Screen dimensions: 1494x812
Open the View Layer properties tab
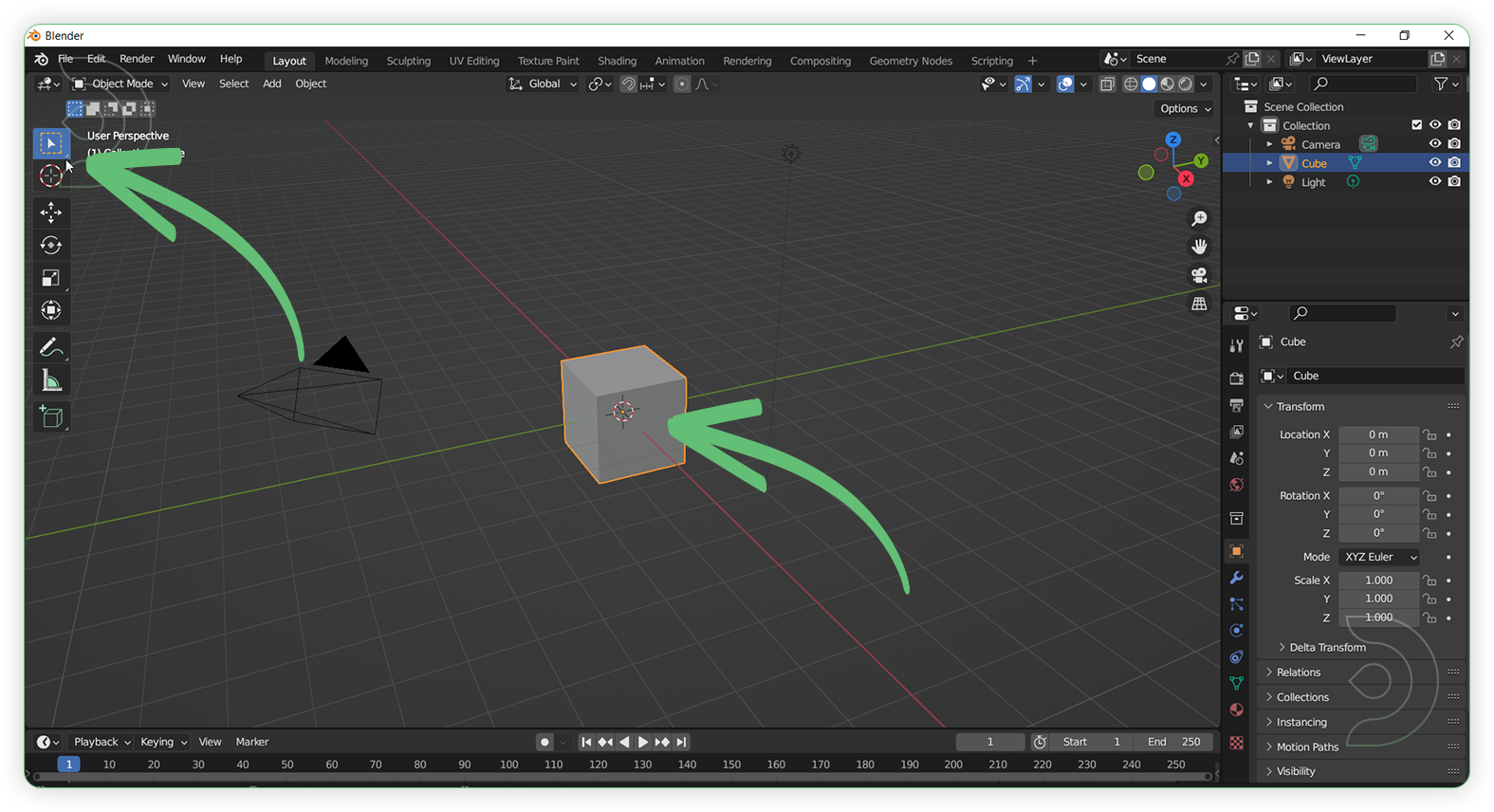pyautogui.click(x=1236, y=432)
